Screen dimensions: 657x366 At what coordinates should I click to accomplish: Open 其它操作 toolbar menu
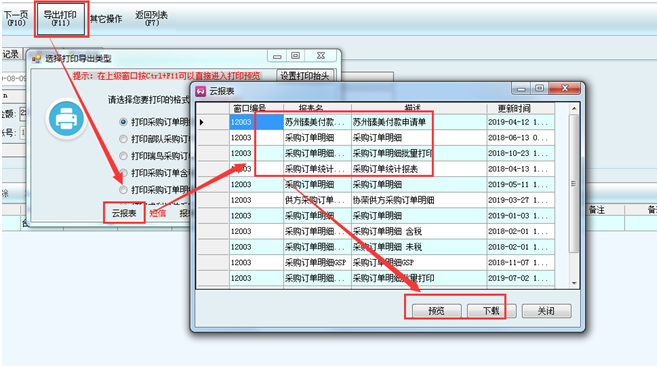point(106,19)
